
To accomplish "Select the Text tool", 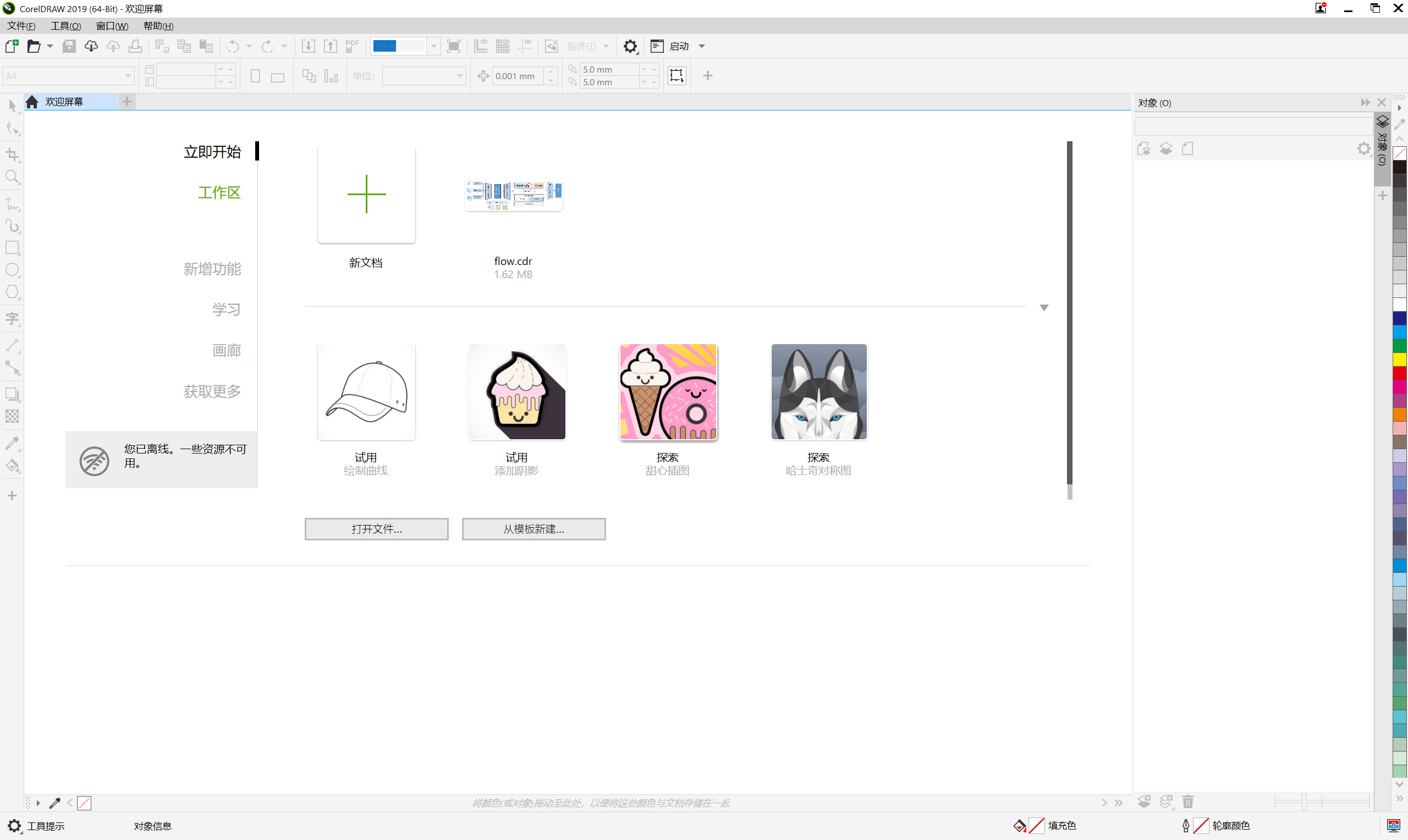I will pos(12,318).
